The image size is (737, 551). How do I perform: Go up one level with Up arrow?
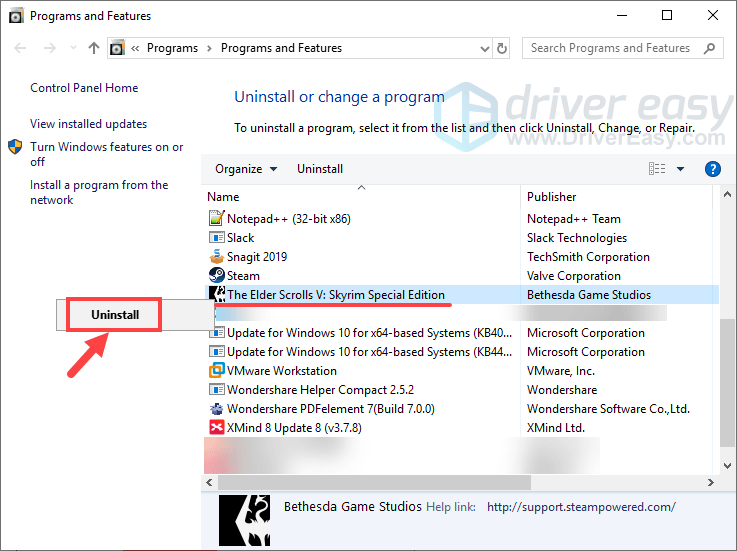(x=94, y=48)
